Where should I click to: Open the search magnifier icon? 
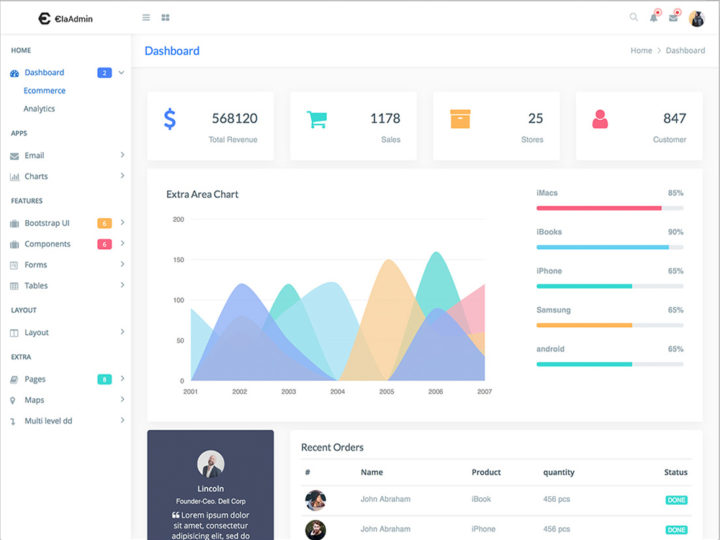click(x=633, y=17)
